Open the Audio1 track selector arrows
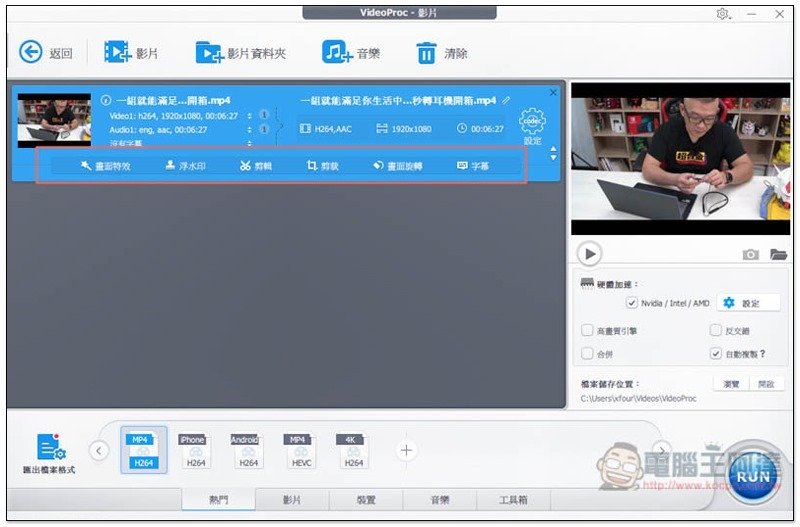The height and width of the screenshot is (527, 800). [249, 130]
